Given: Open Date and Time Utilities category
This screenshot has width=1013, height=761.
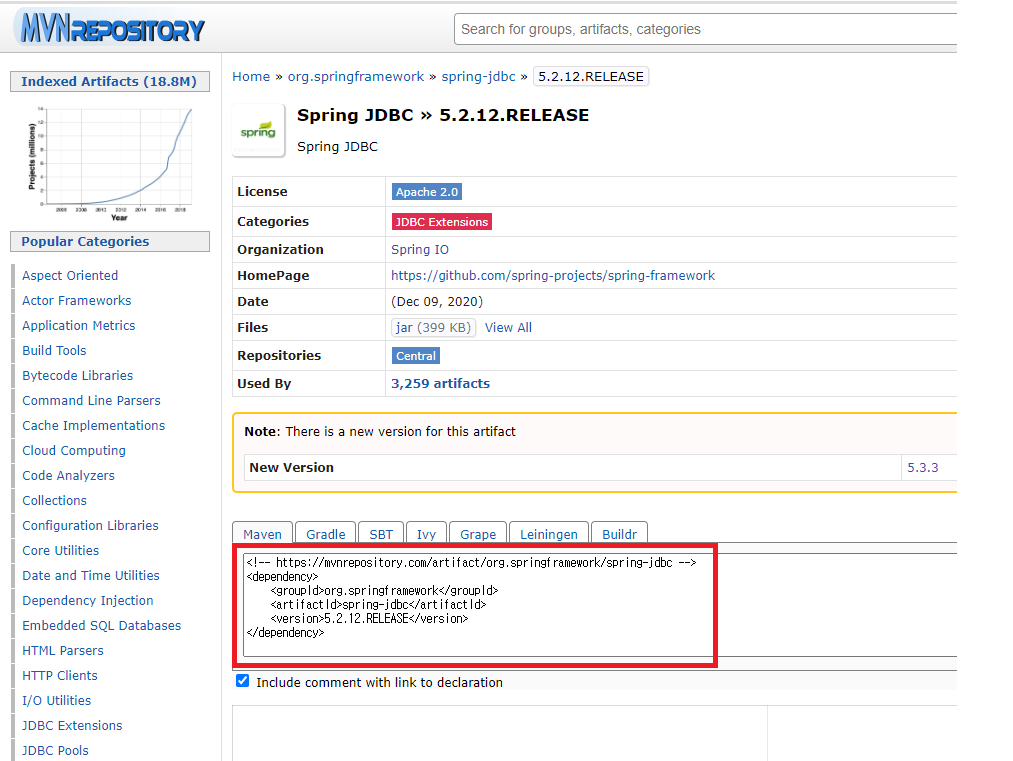Looking at the screenshot, I should [91, 576].
